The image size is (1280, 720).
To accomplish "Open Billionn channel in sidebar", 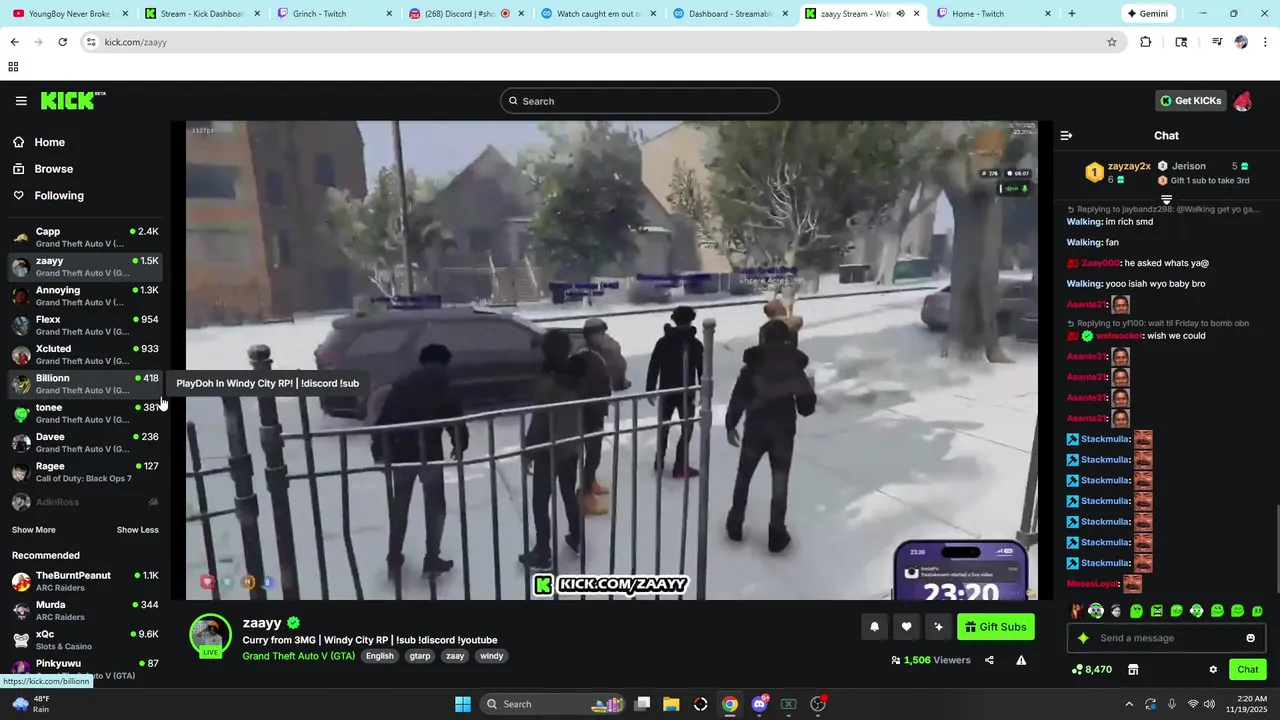I will point(85,384).
